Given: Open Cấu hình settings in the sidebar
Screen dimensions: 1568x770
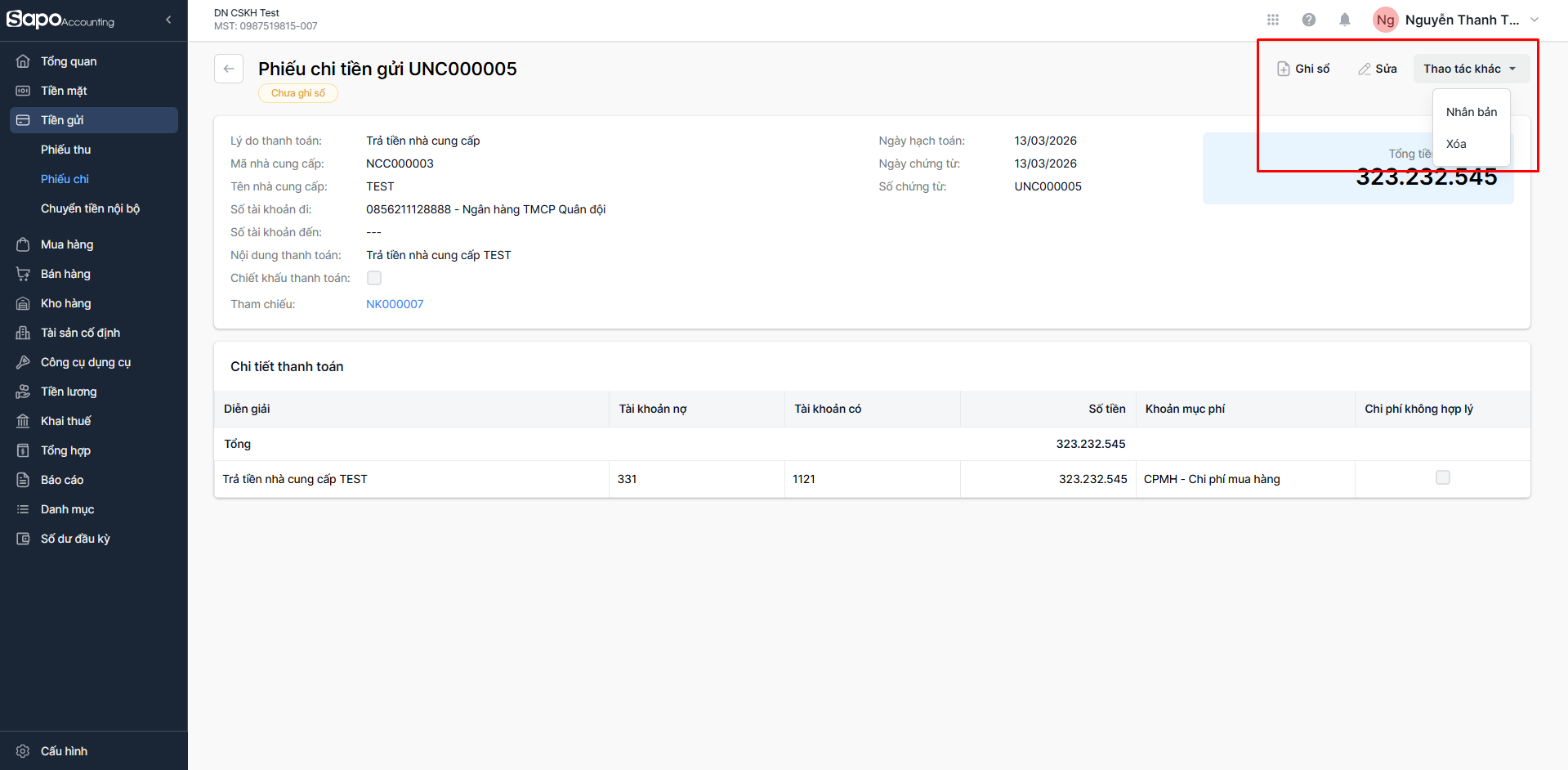Looking at the screenshot, I should point(64,750).
